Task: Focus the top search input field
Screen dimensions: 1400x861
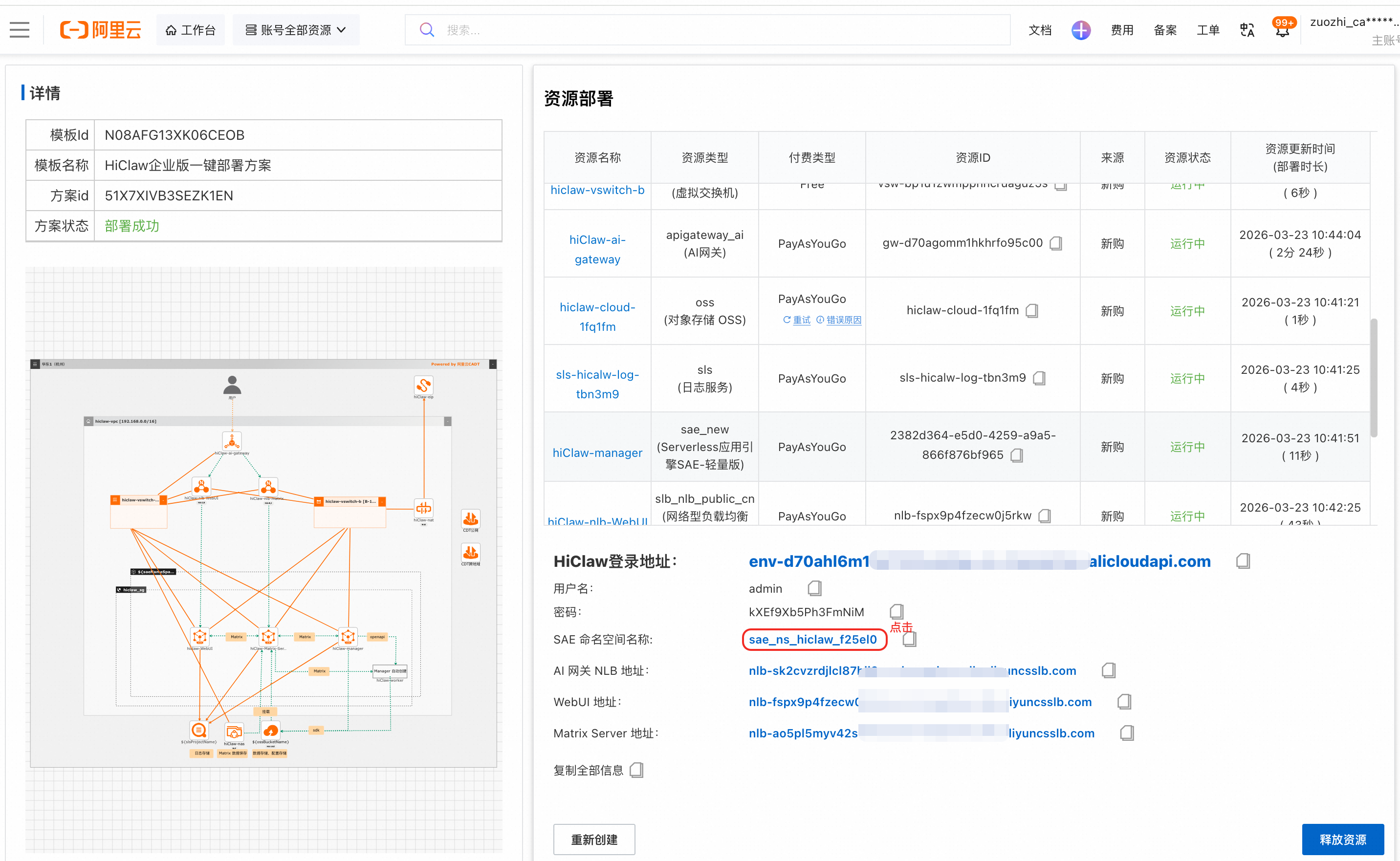Action: 707,30
